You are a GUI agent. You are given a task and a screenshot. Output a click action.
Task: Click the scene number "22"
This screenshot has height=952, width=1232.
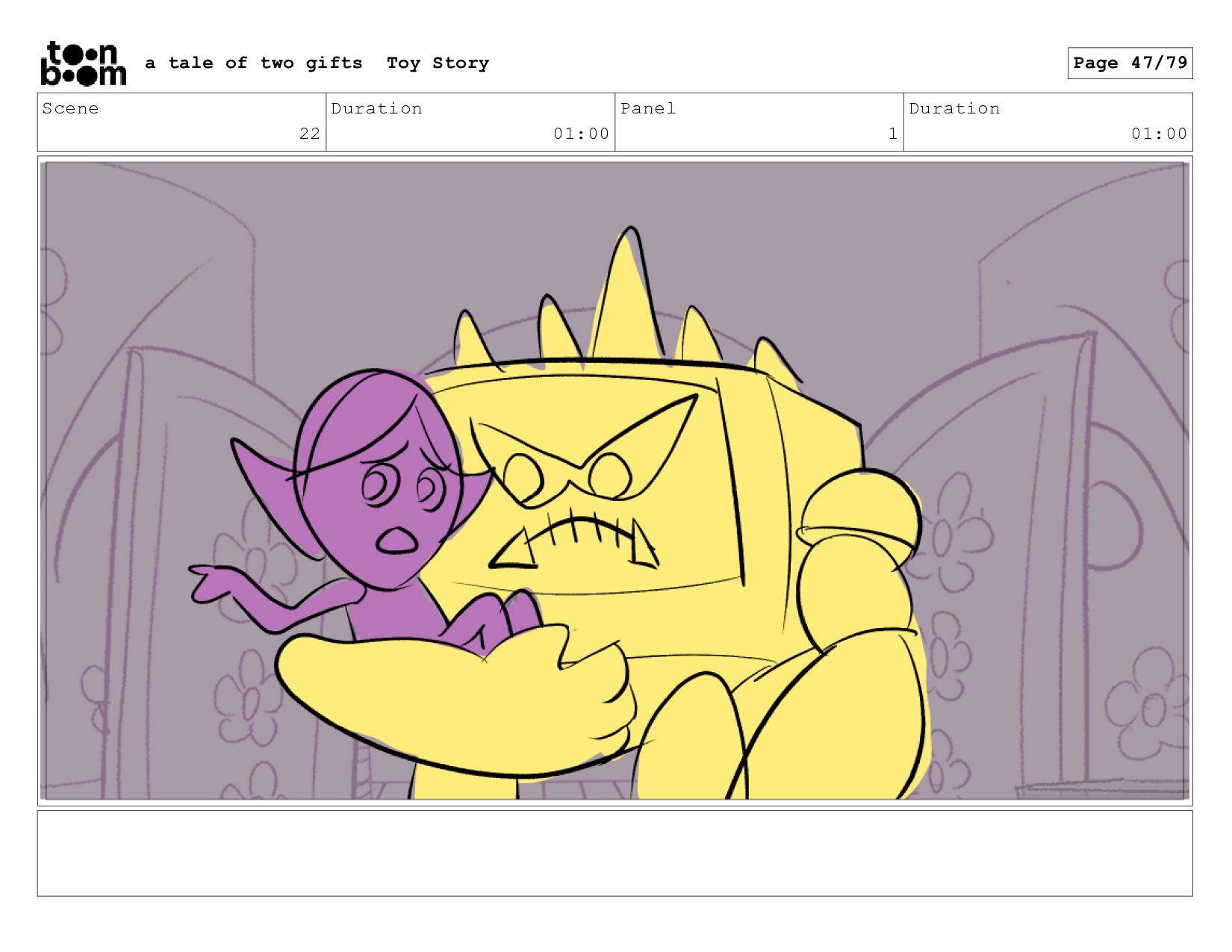click(310, 134)
